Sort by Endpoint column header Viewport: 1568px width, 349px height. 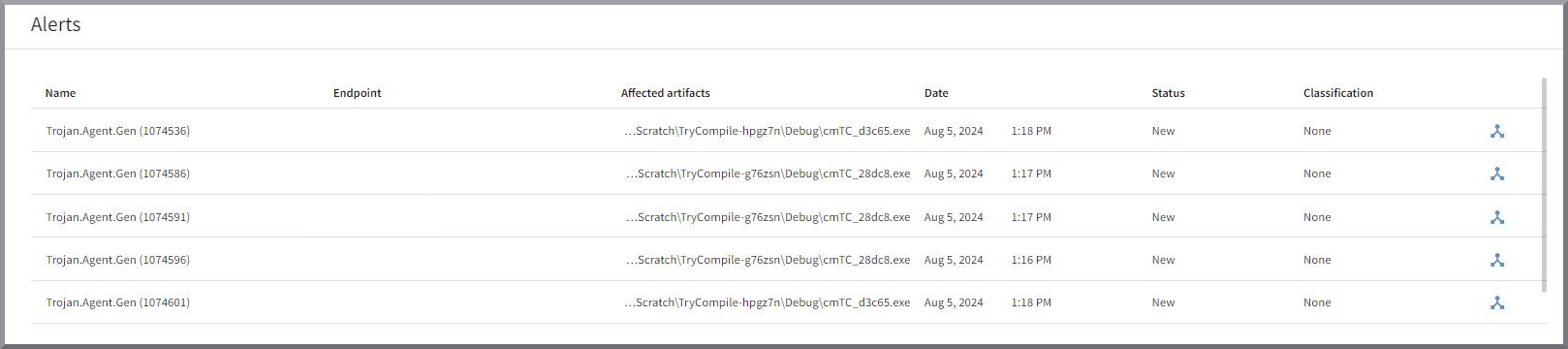(x=357, y=93)
